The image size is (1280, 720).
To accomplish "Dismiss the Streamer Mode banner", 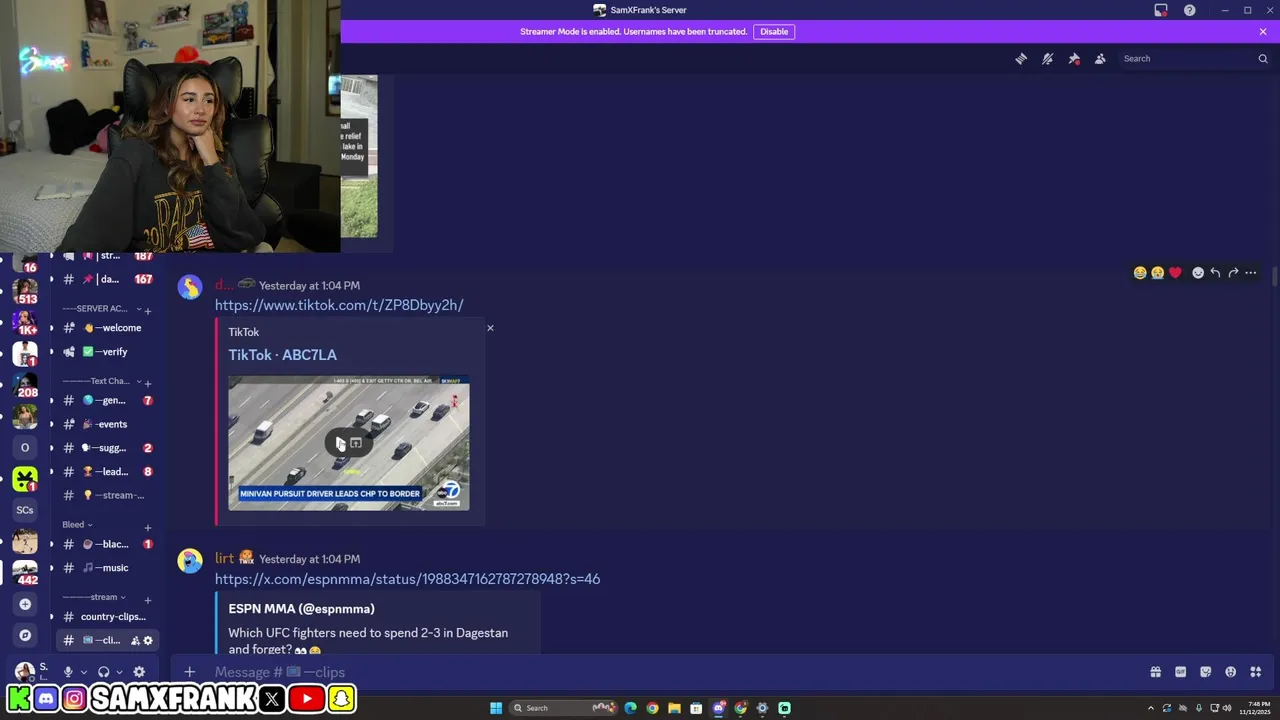I will (x=1263, y=31).
